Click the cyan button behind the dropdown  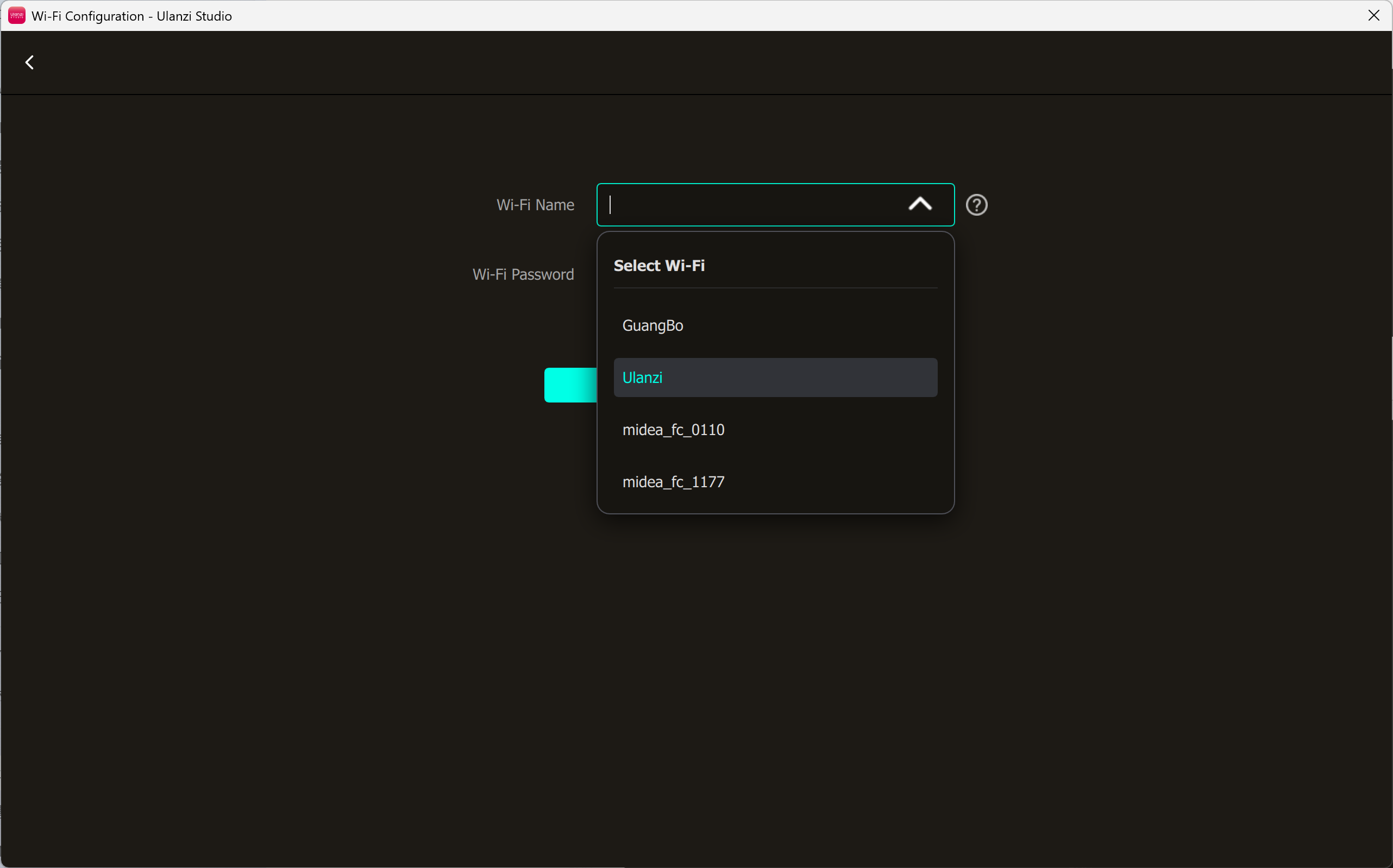point(571,385)
